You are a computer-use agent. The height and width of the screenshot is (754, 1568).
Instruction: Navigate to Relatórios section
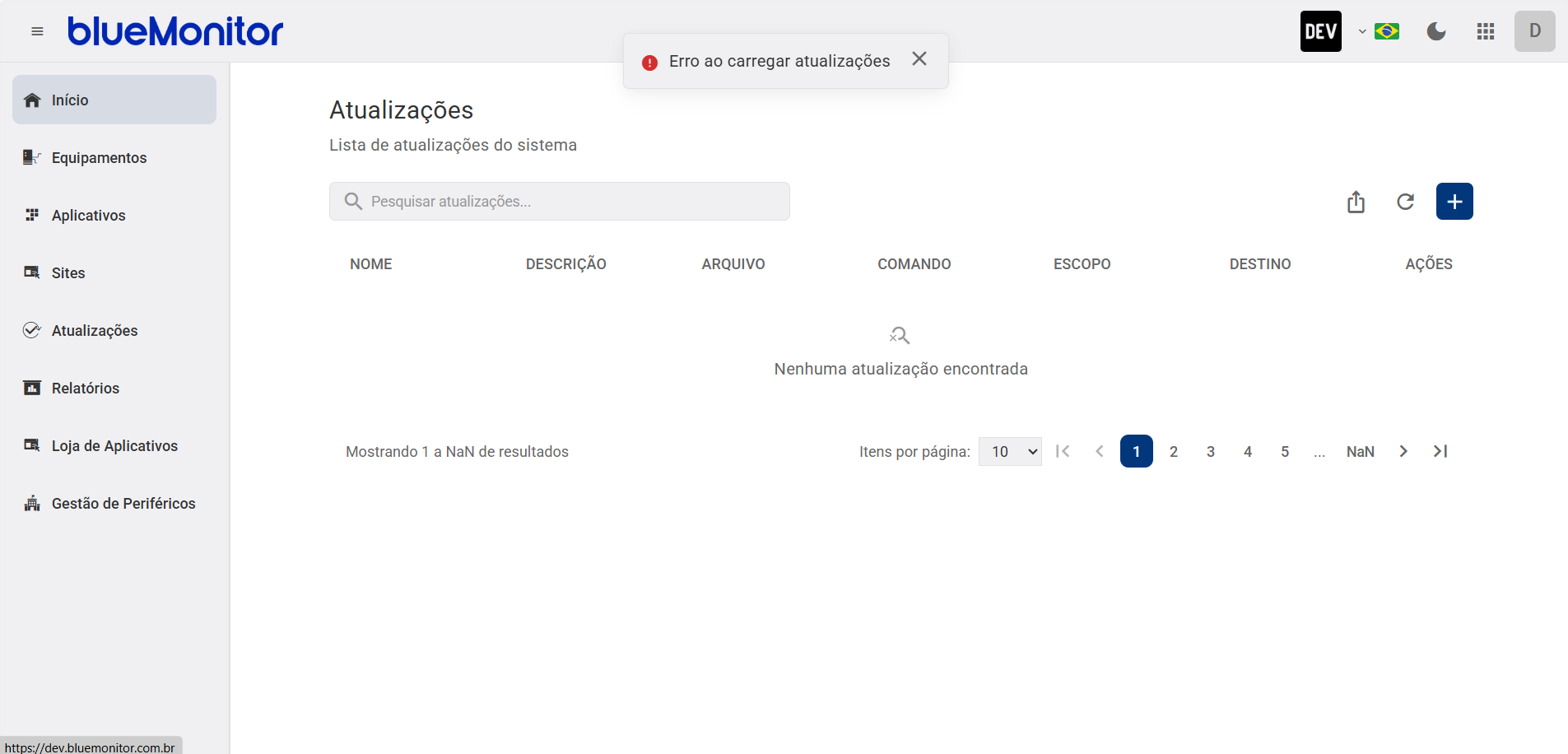coord(85,388)
